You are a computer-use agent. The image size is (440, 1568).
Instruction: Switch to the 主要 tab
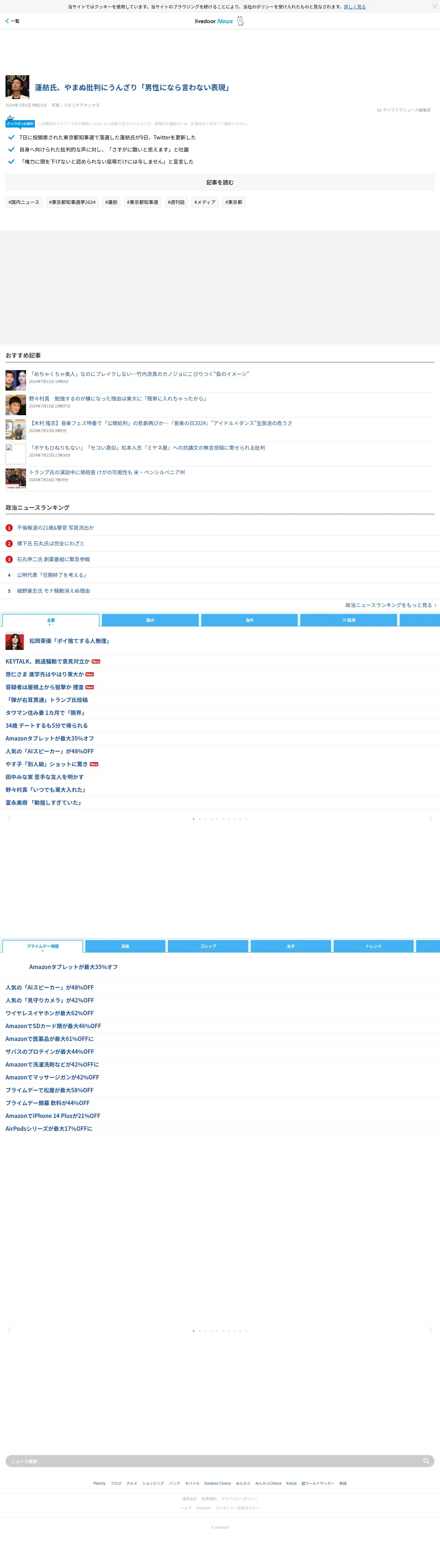[51, 620]
